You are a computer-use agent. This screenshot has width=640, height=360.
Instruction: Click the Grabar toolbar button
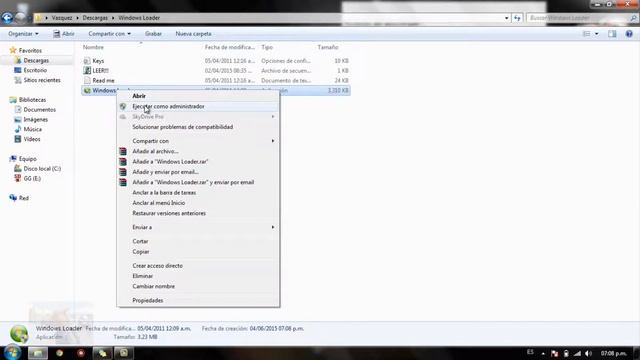(x=153, y=34)
